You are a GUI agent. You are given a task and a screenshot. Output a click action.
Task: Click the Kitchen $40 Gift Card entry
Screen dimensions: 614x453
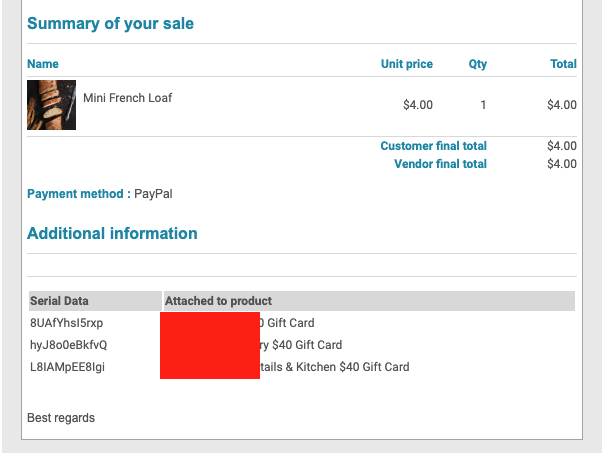(x=335, y=367)
